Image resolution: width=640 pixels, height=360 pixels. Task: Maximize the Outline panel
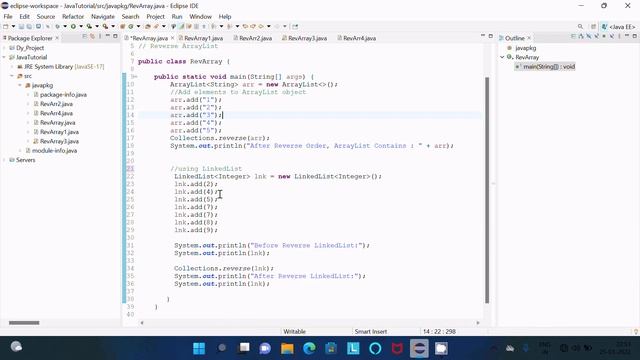(x=635, y=36)
